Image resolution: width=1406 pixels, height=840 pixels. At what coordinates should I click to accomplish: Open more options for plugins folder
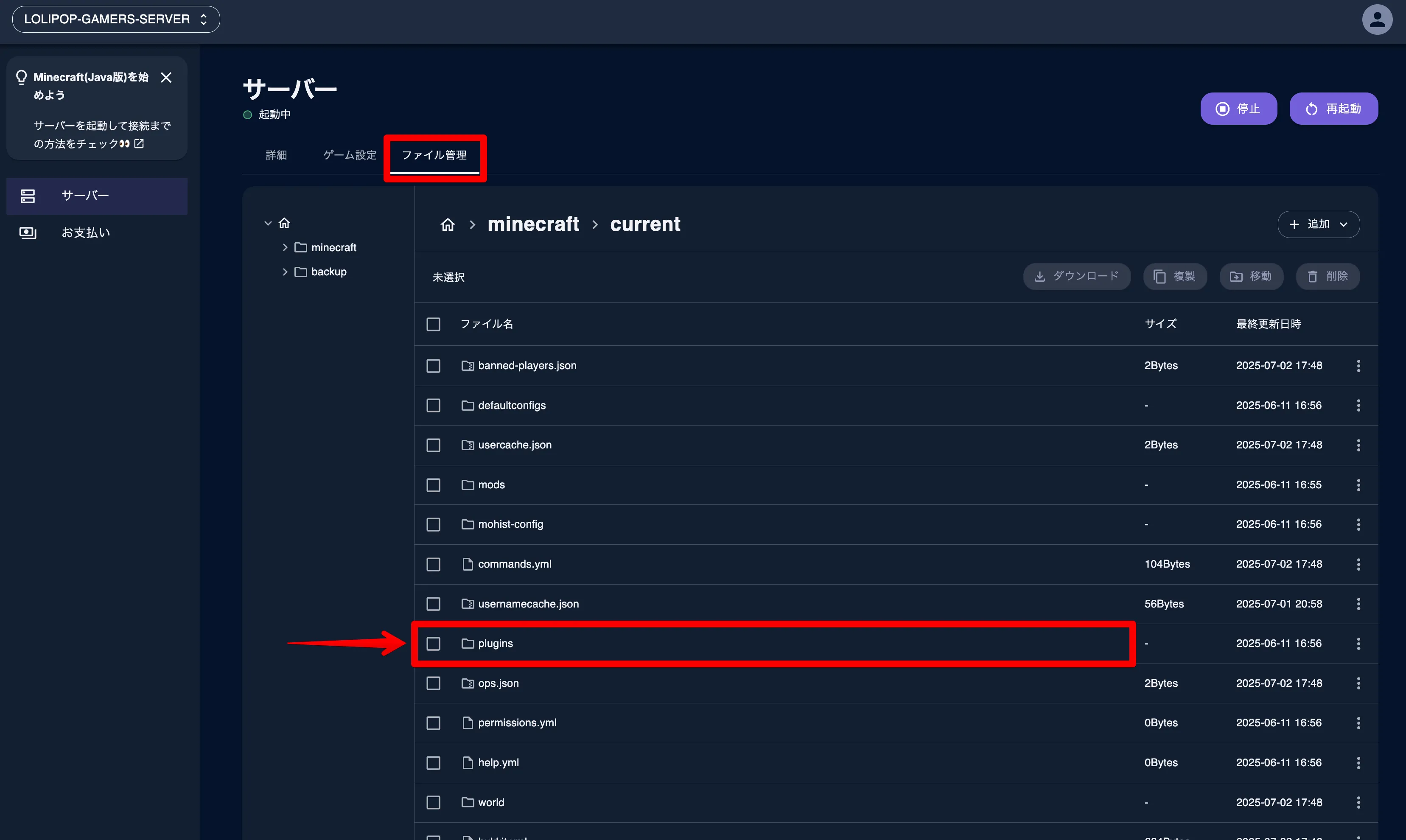tap(1358, 644)
